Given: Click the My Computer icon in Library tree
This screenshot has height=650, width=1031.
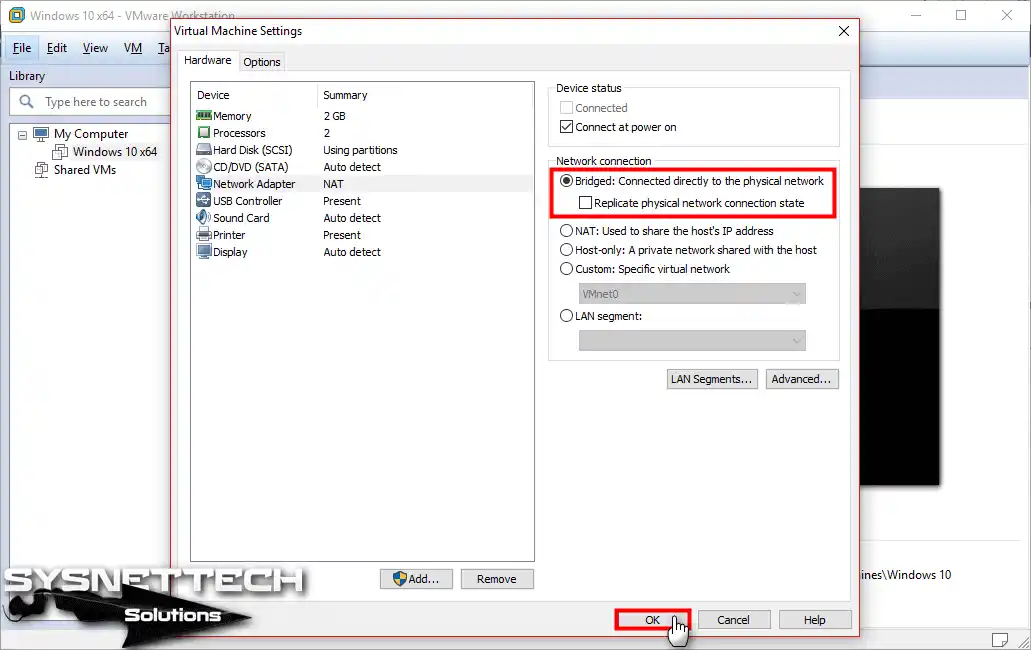Looking at the screenshot, I should point(41,134).
